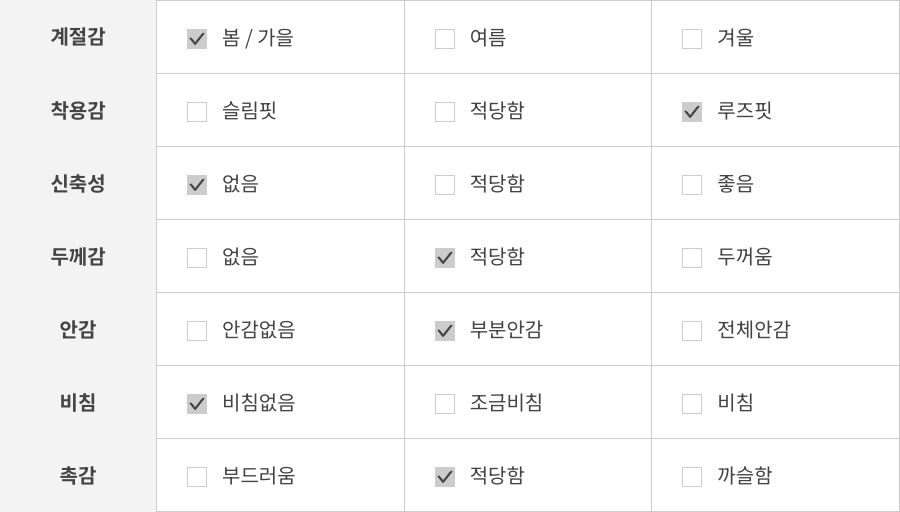The height and width of the screenshot is (512, 900).
Task: Uncheck 적당함 in the 두께감 row
Action: pyautogui.click(x=445, y=258)
